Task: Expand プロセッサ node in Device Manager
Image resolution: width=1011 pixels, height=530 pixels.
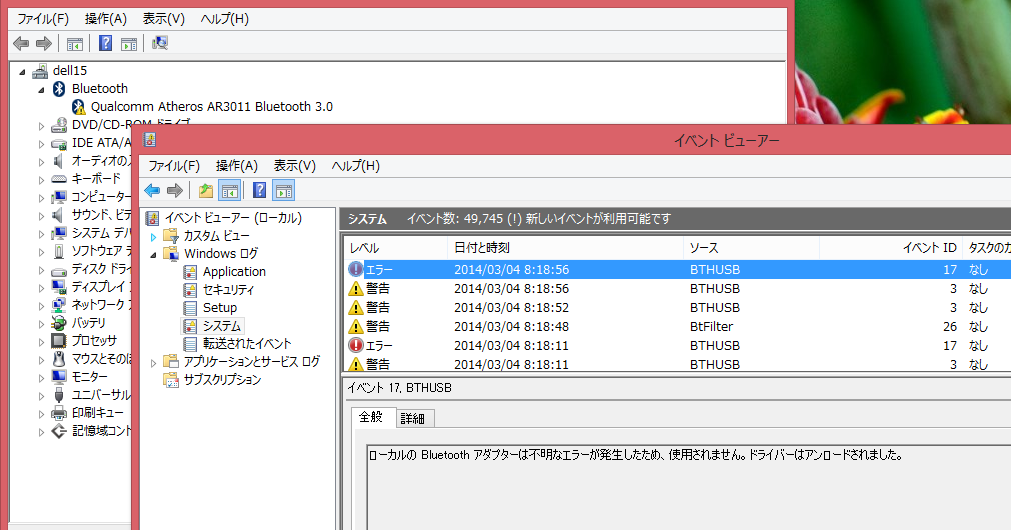Action: (41, 342)
